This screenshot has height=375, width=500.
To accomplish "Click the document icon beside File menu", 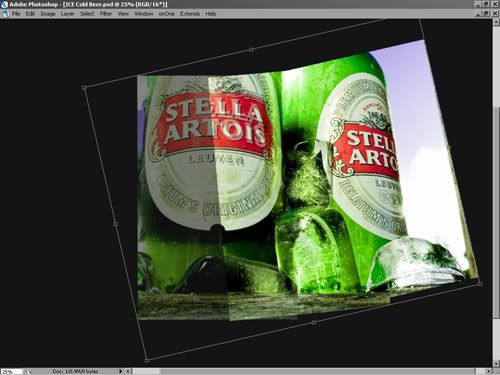I will 5,14.
